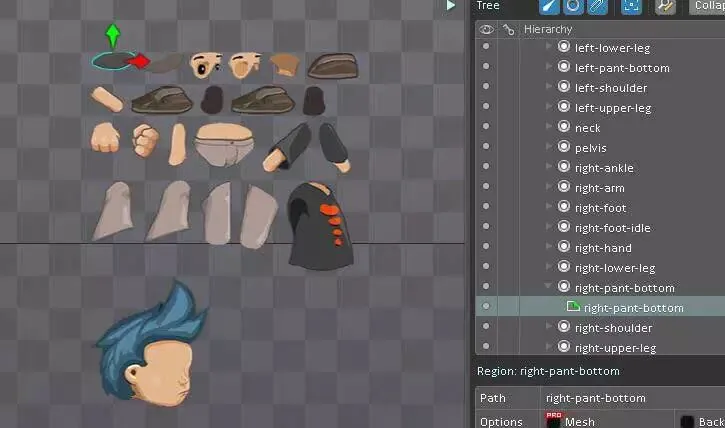Expand the left-upper-leg tree node
725x428 pixels.
[x=548, y=107]
